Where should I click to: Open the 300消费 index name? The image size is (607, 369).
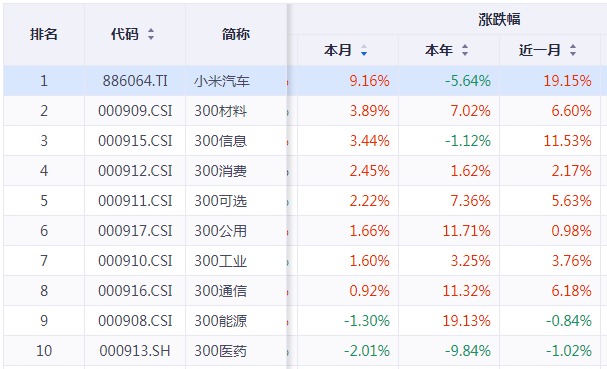(x=220, y=171)
